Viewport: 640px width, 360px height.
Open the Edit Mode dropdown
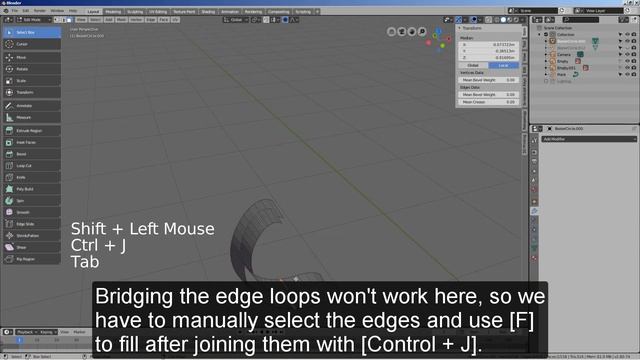[34, 20]
